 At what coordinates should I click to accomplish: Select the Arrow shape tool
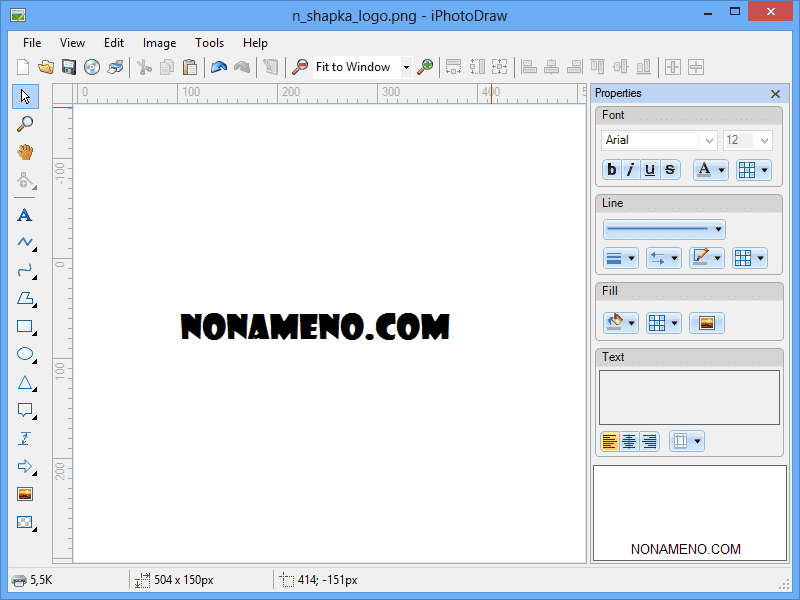[25, 466]
